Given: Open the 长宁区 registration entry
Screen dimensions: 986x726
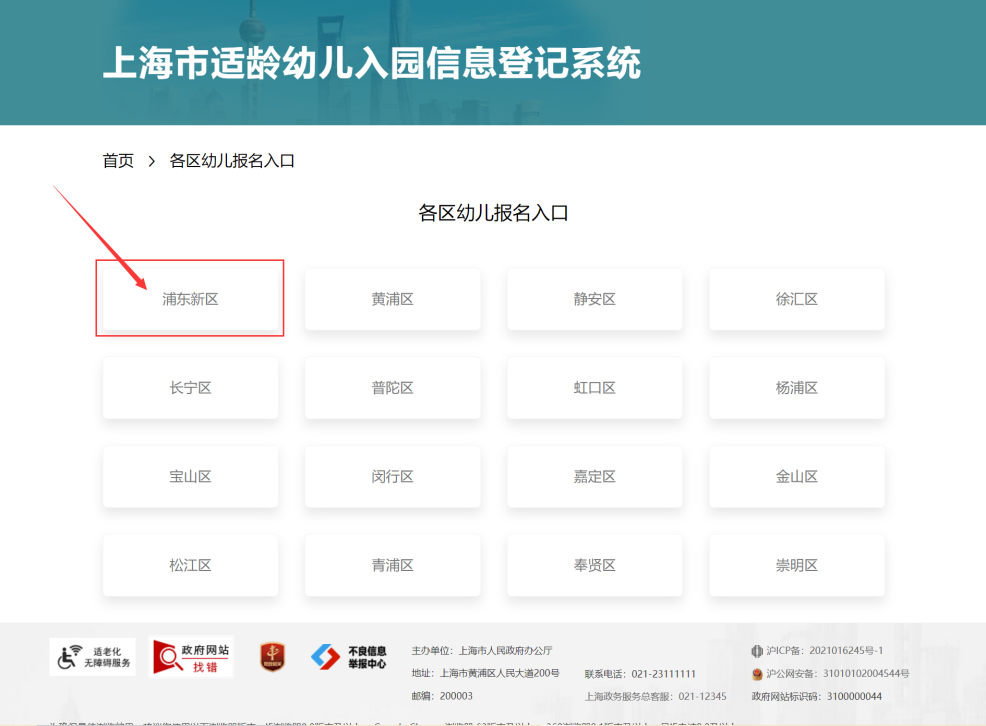Looking at the screenshot, I should tap(190, 388).
